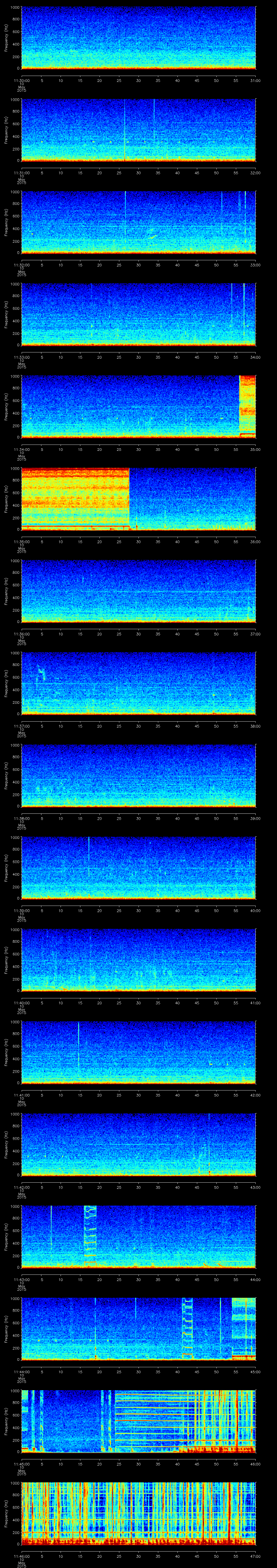This screenshot has height=1568, width=277.
Task: Select the spectrogram panel starting at 11:30:00
Action: click(138, 38)
